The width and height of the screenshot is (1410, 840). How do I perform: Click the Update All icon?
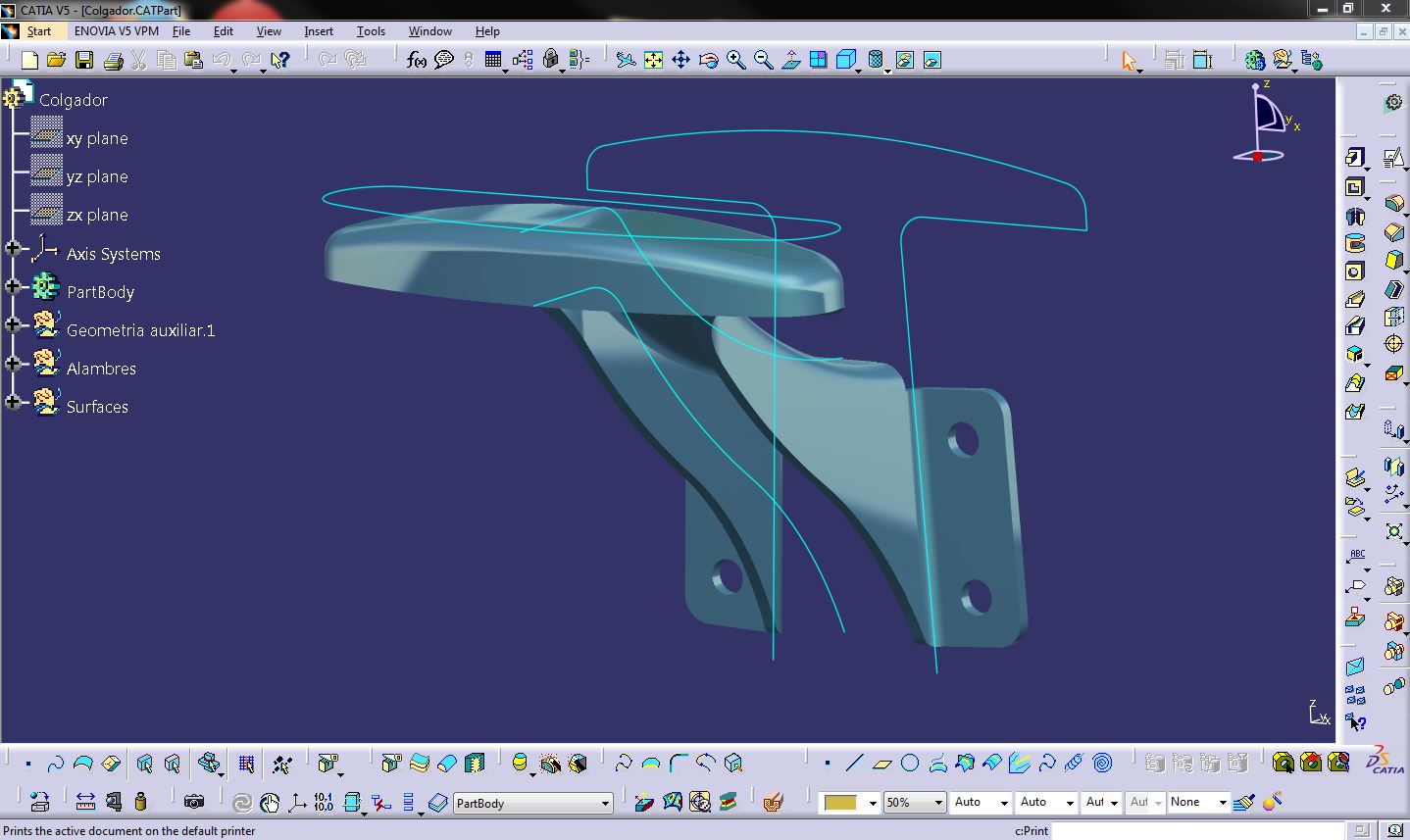(242, 802)
